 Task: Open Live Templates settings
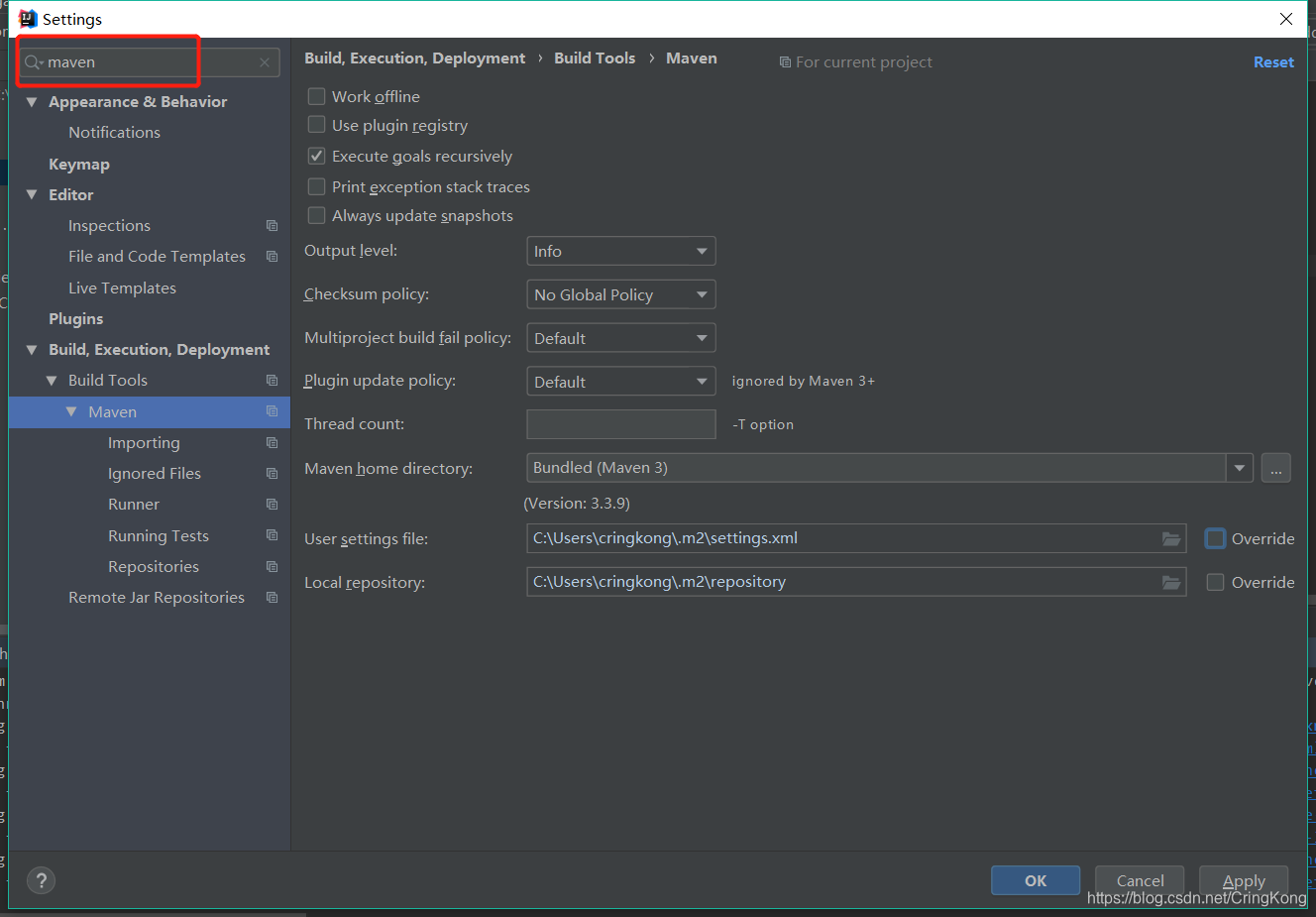[x=122, y=288]
